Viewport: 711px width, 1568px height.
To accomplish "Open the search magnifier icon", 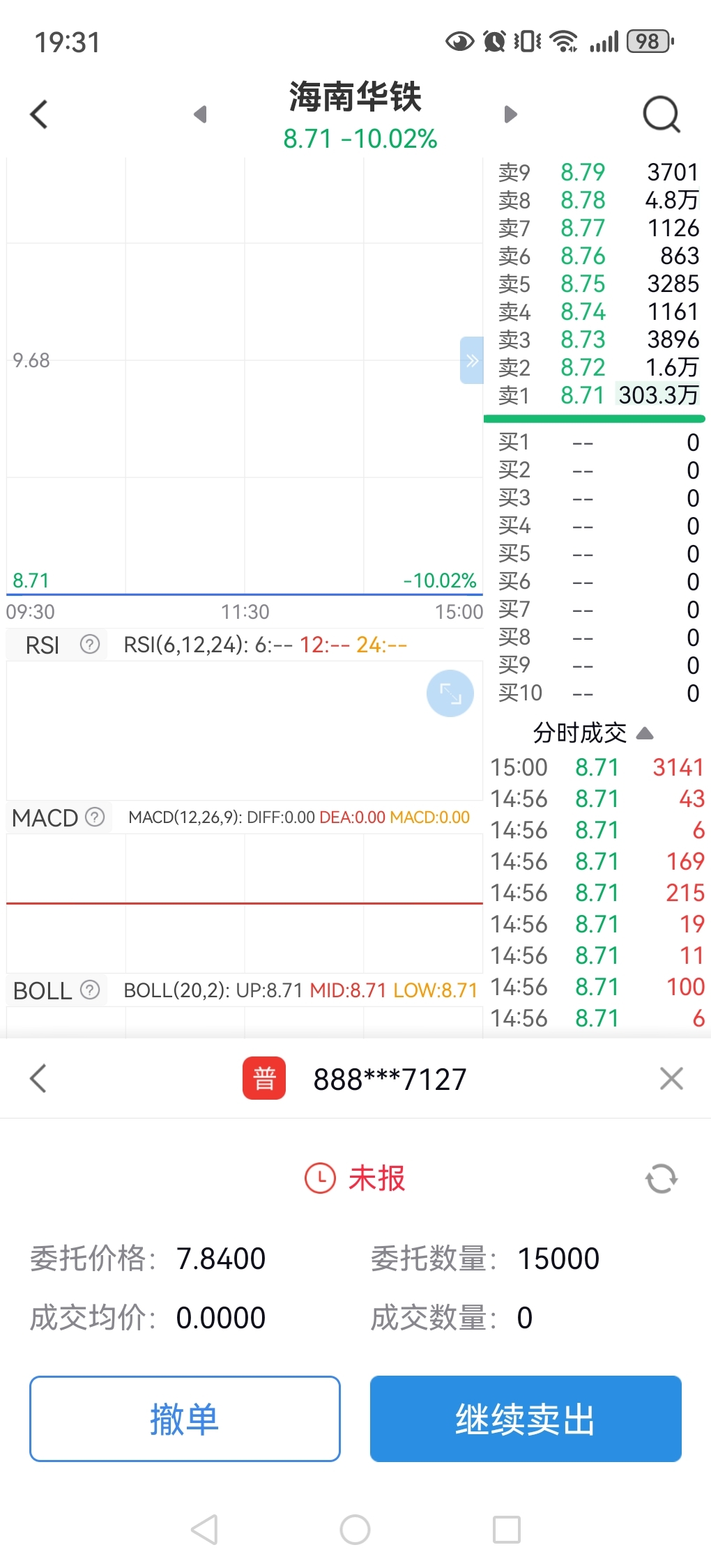I will click(x=662, y=114).
